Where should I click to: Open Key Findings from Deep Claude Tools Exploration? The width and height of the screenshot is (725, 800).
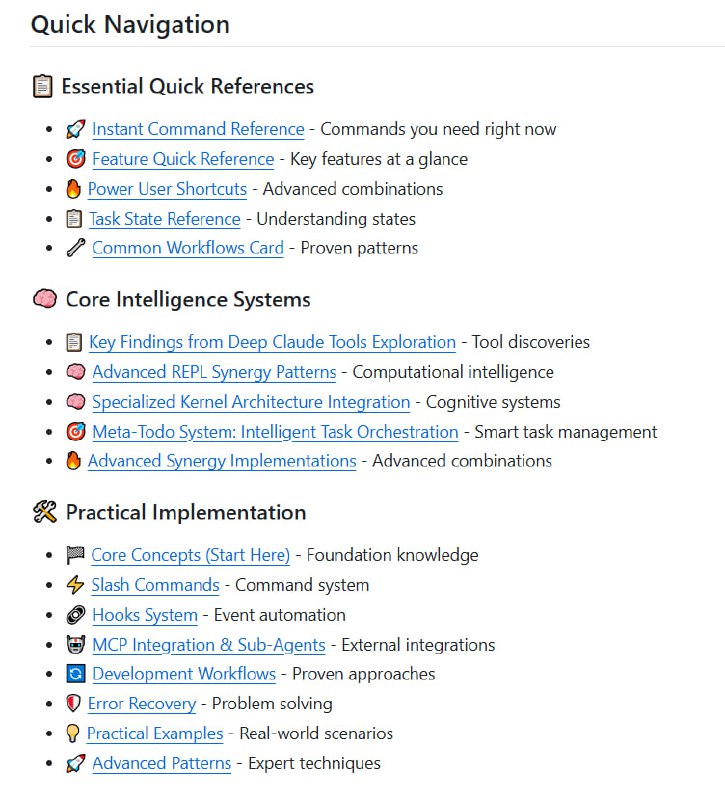(272, 342)
